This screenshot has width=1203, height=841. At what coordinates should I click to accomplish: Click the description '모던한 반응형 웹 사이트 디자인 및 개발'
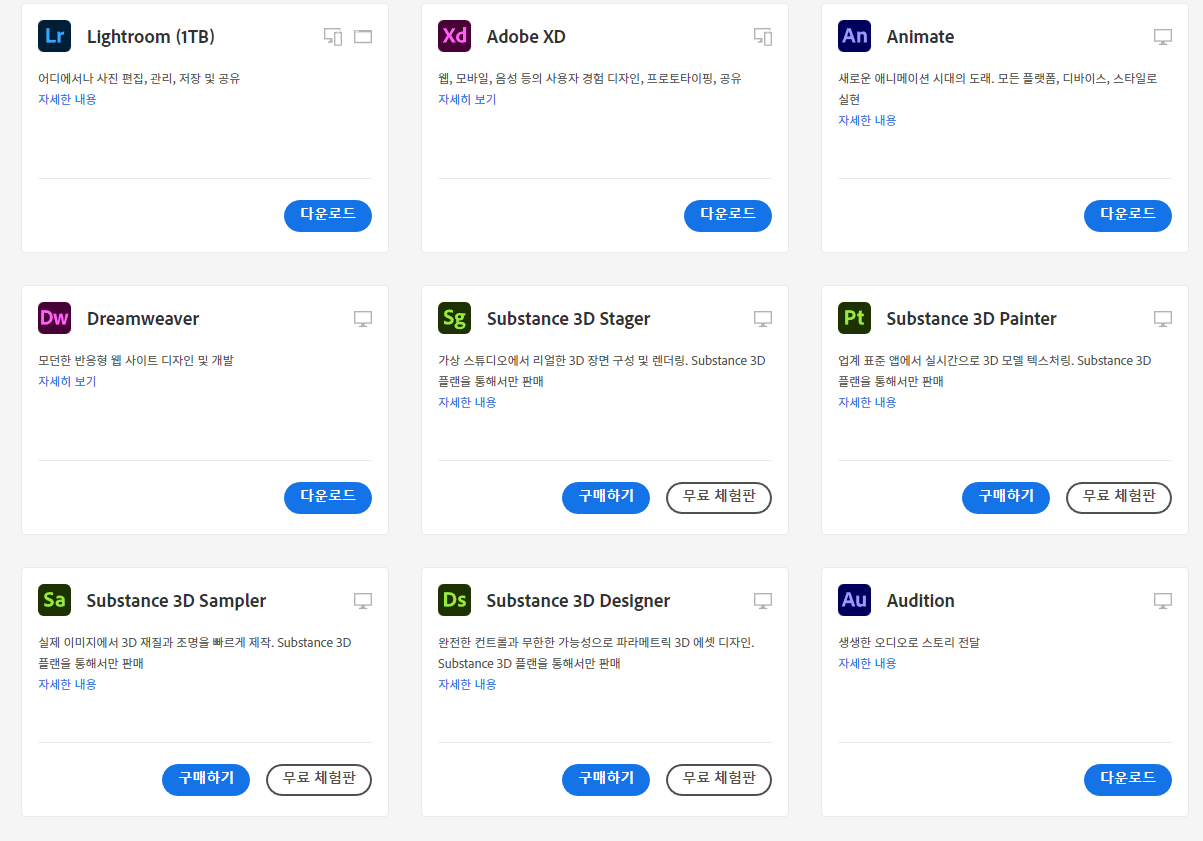135,360
